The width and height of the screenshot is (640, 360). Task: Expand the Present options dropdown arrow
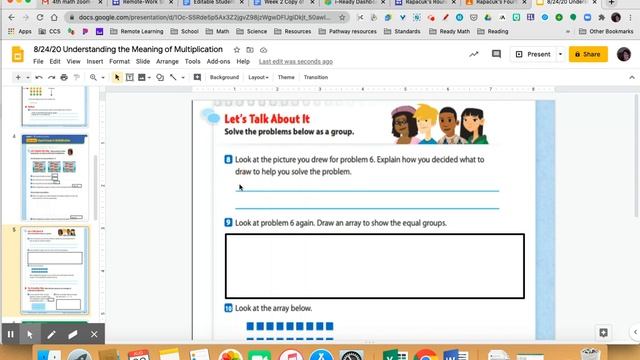coord(560,54)
